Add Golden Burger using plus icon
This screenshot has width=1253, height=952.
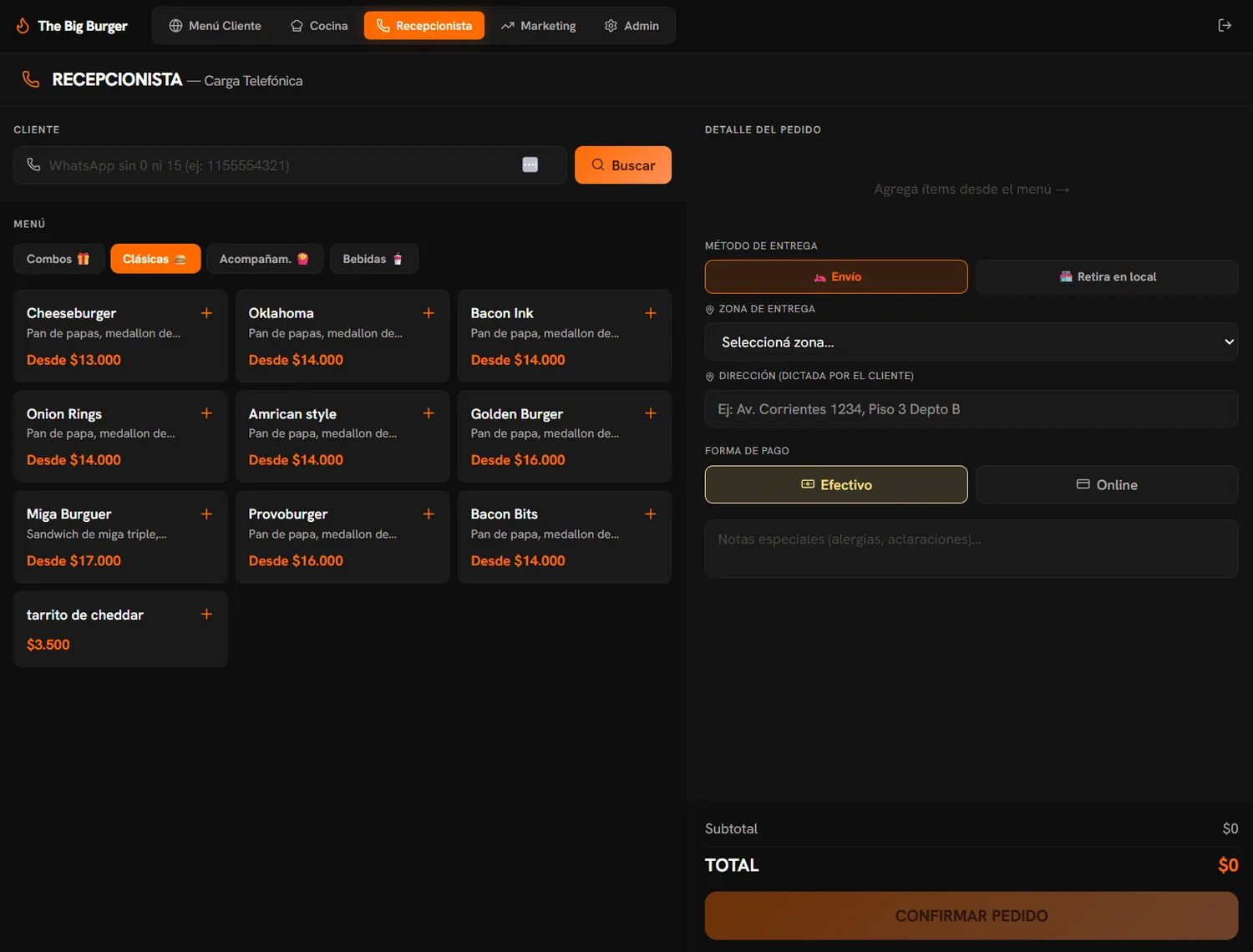[651, 413]
